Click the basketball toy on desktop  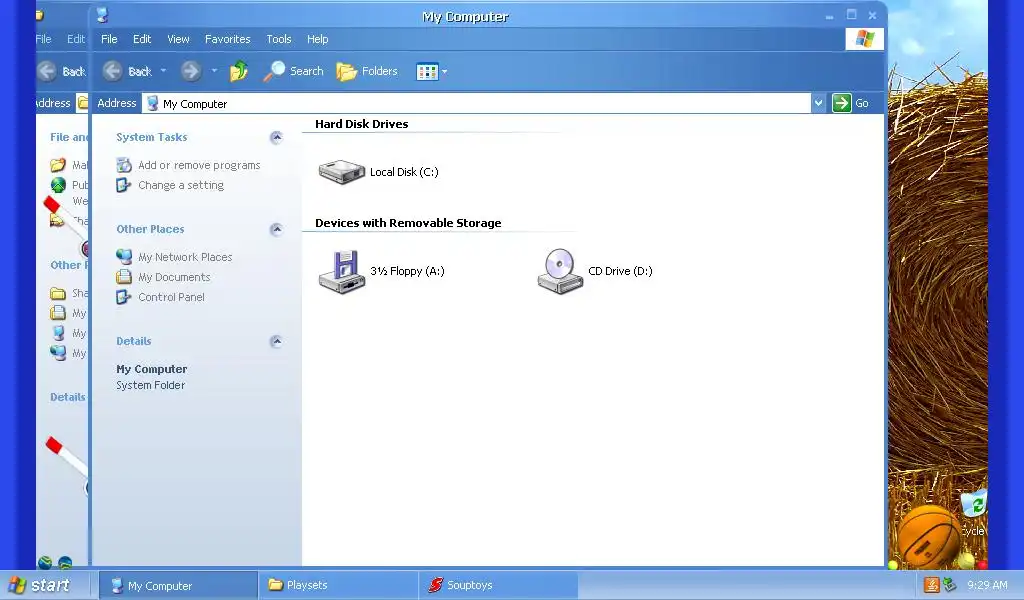point(927,537)
